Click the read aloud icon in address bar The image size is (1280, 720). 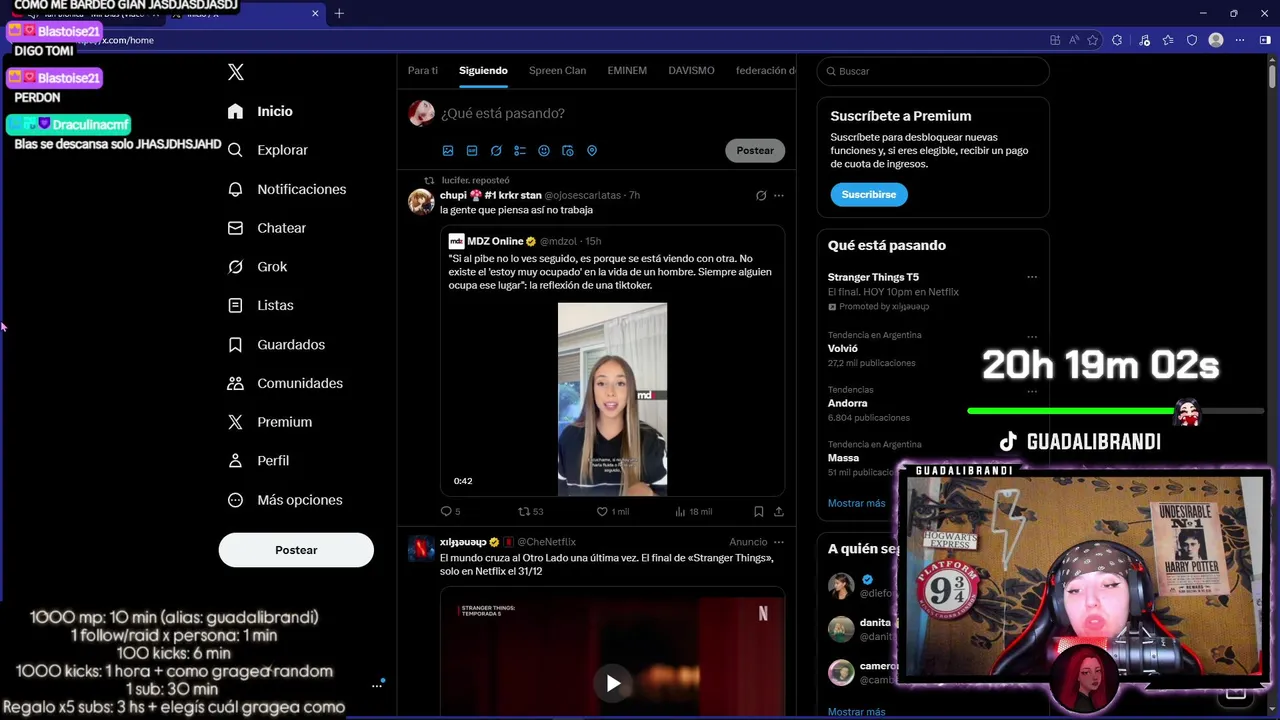pos(1074,40)
